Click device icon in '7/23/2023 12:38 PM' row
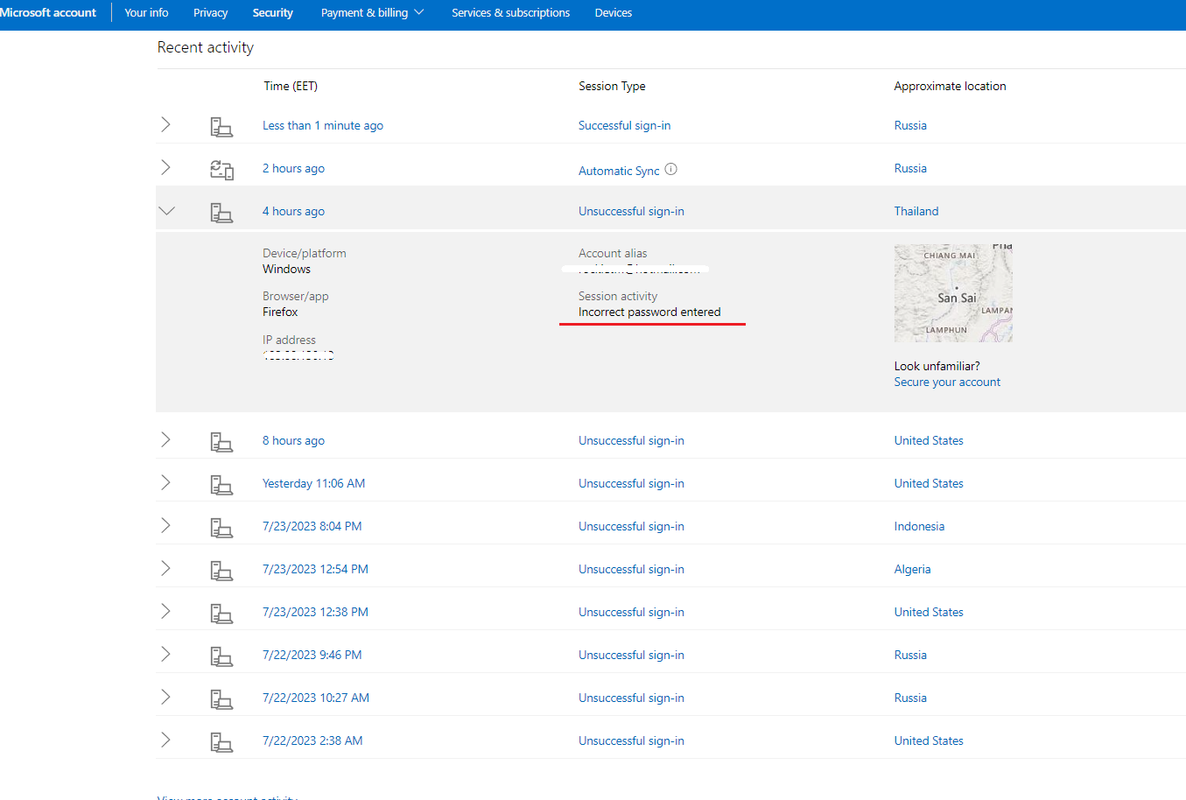This screenshot has width=1186, height=800. pos(221,612)
